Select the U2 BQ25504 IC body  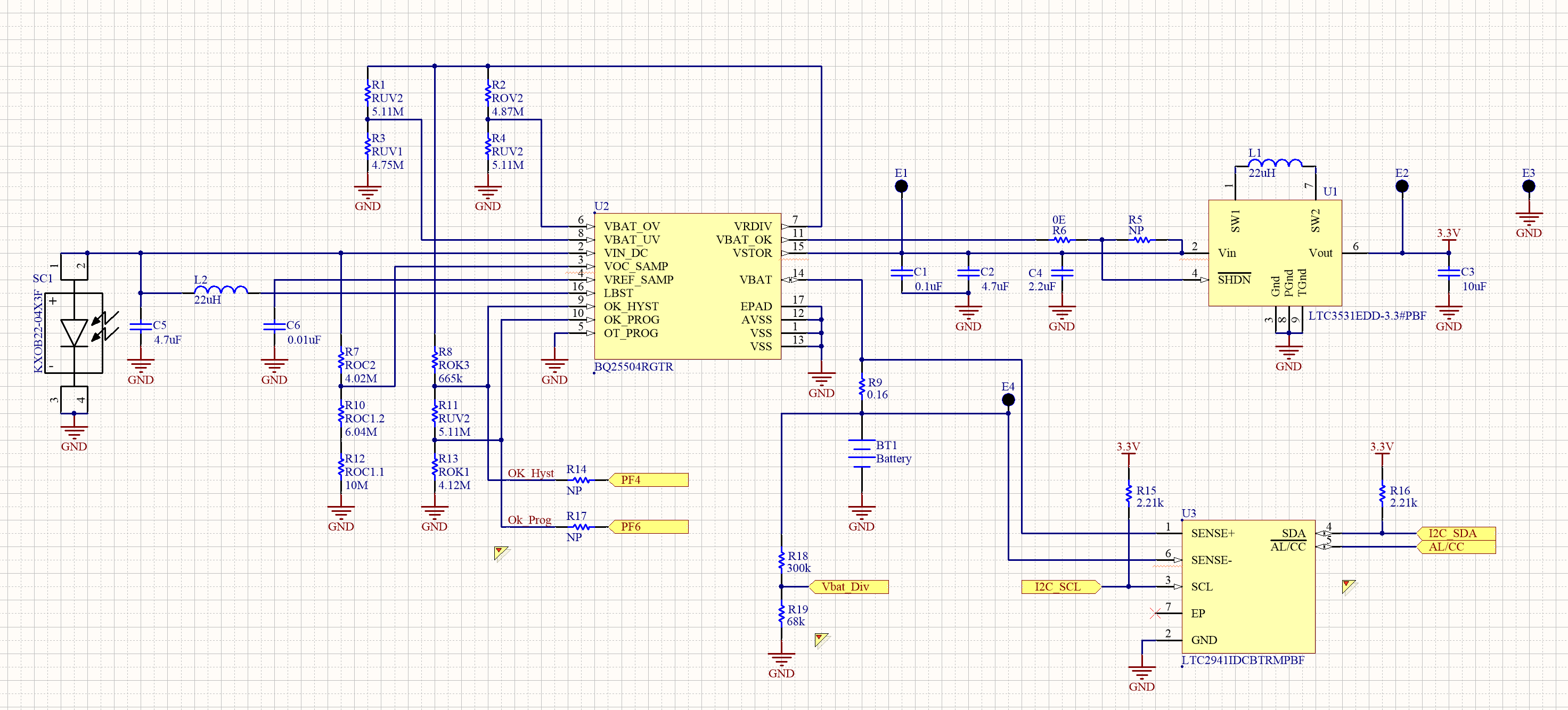[688, 286]
